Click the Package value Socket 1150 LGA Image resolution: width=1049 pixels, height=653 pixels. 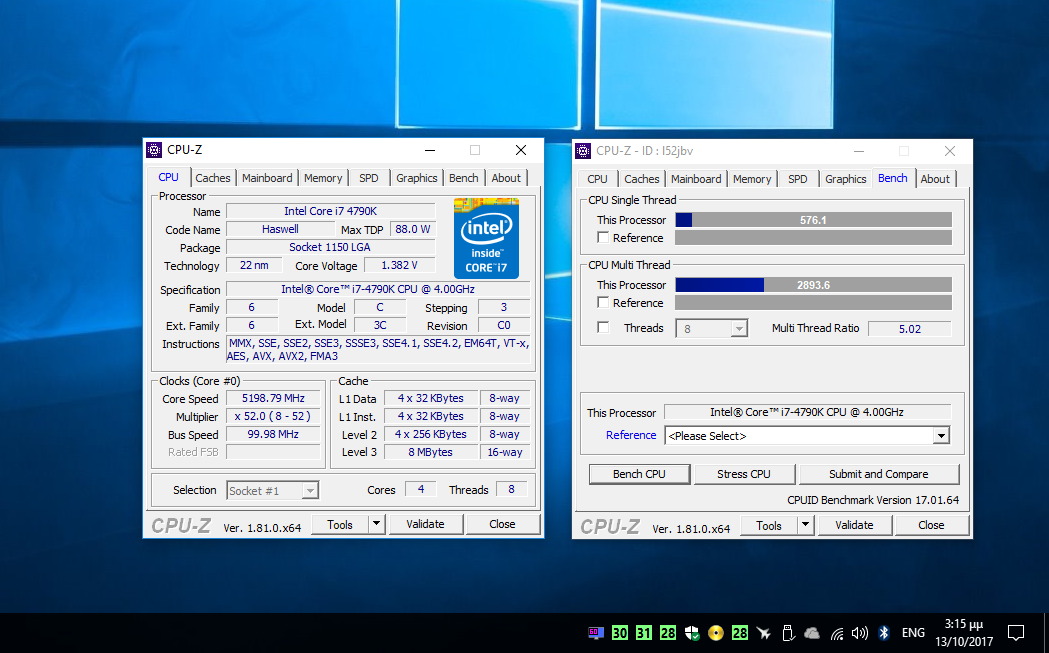[x=330, y=247]
